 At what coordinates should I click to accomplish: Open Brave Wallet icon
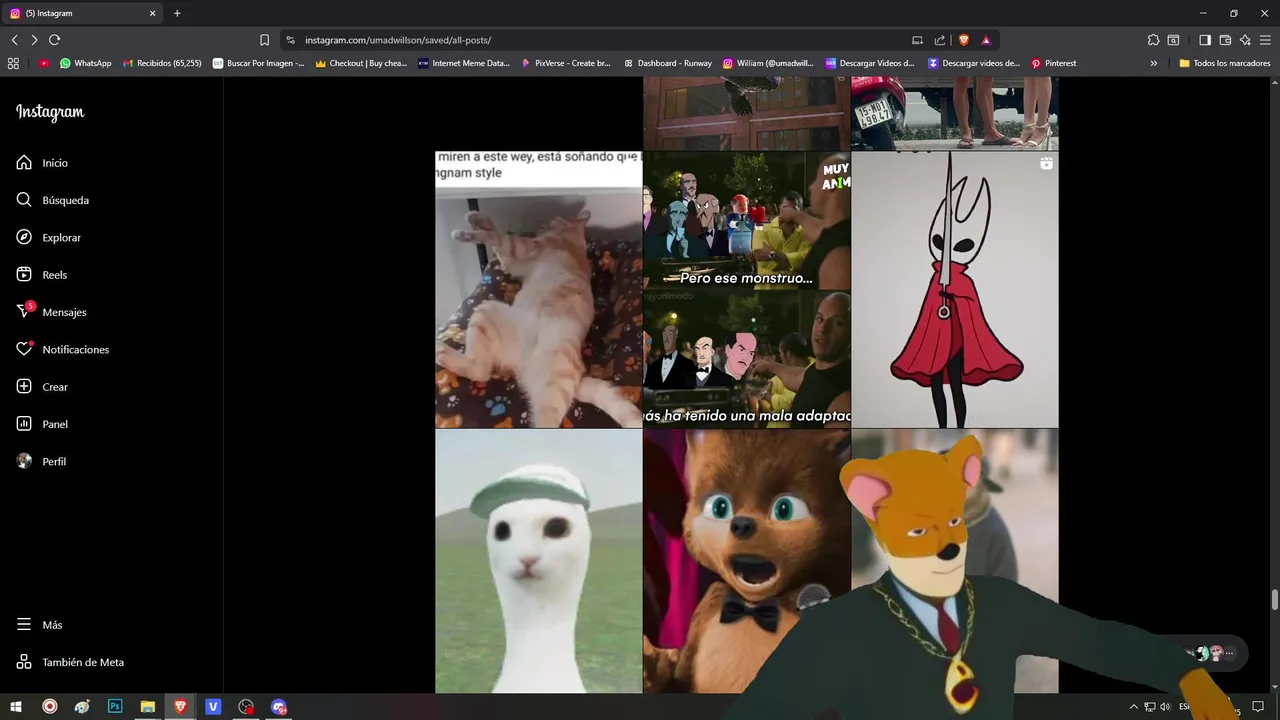click(1225, 40)
